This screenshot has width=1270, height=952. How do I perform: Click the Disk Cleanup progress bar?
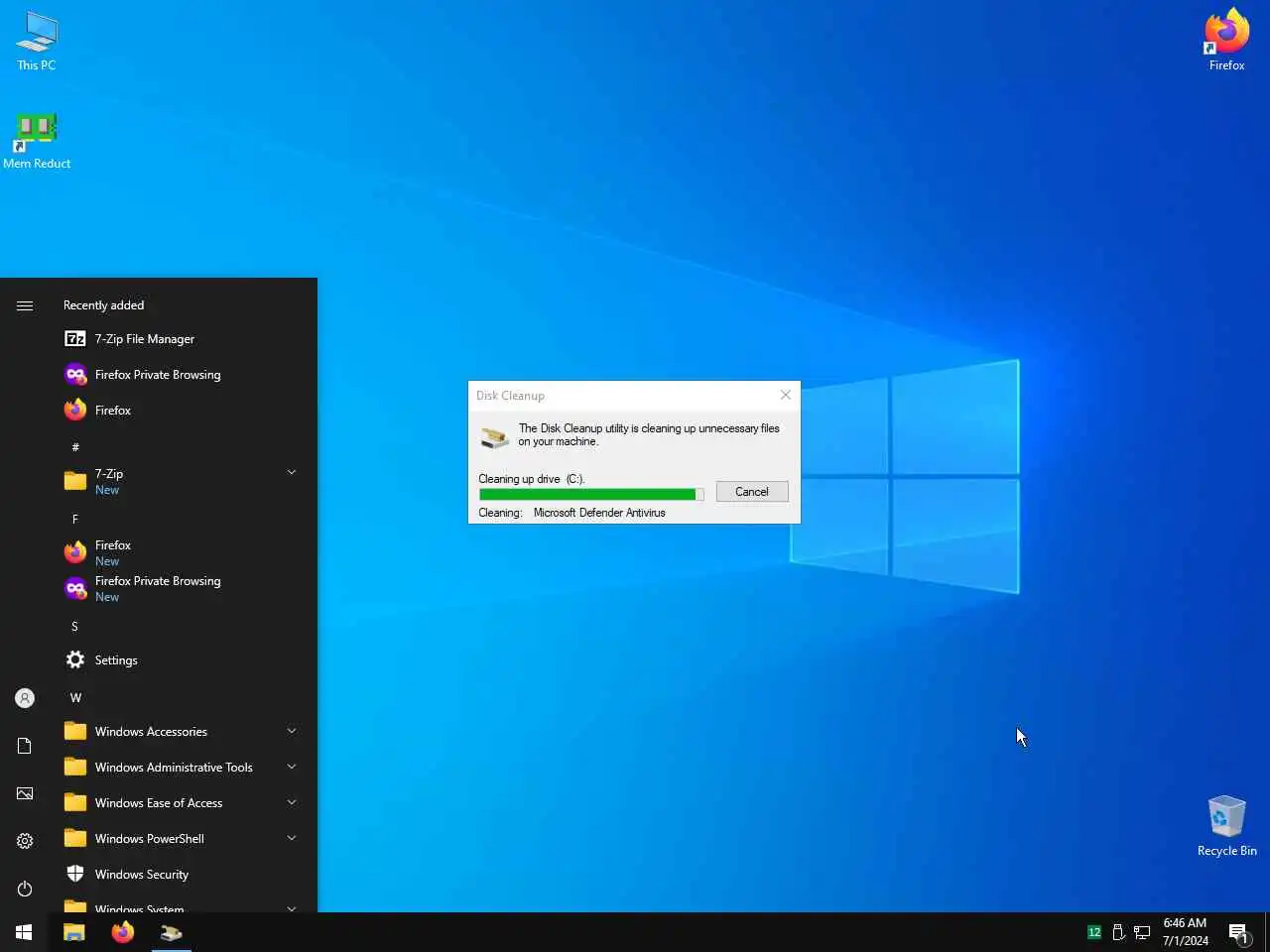point(591,494)
